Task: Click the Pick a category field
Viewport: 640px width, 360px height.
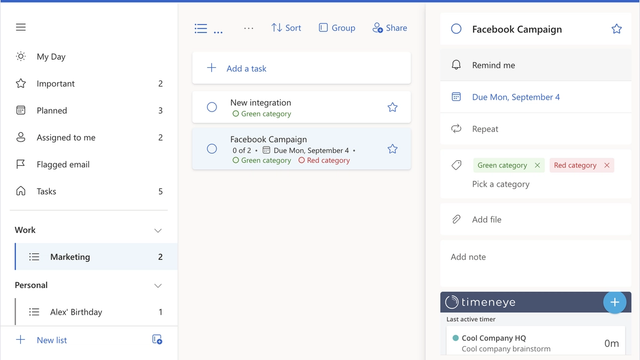Action: tap(501, 184)
